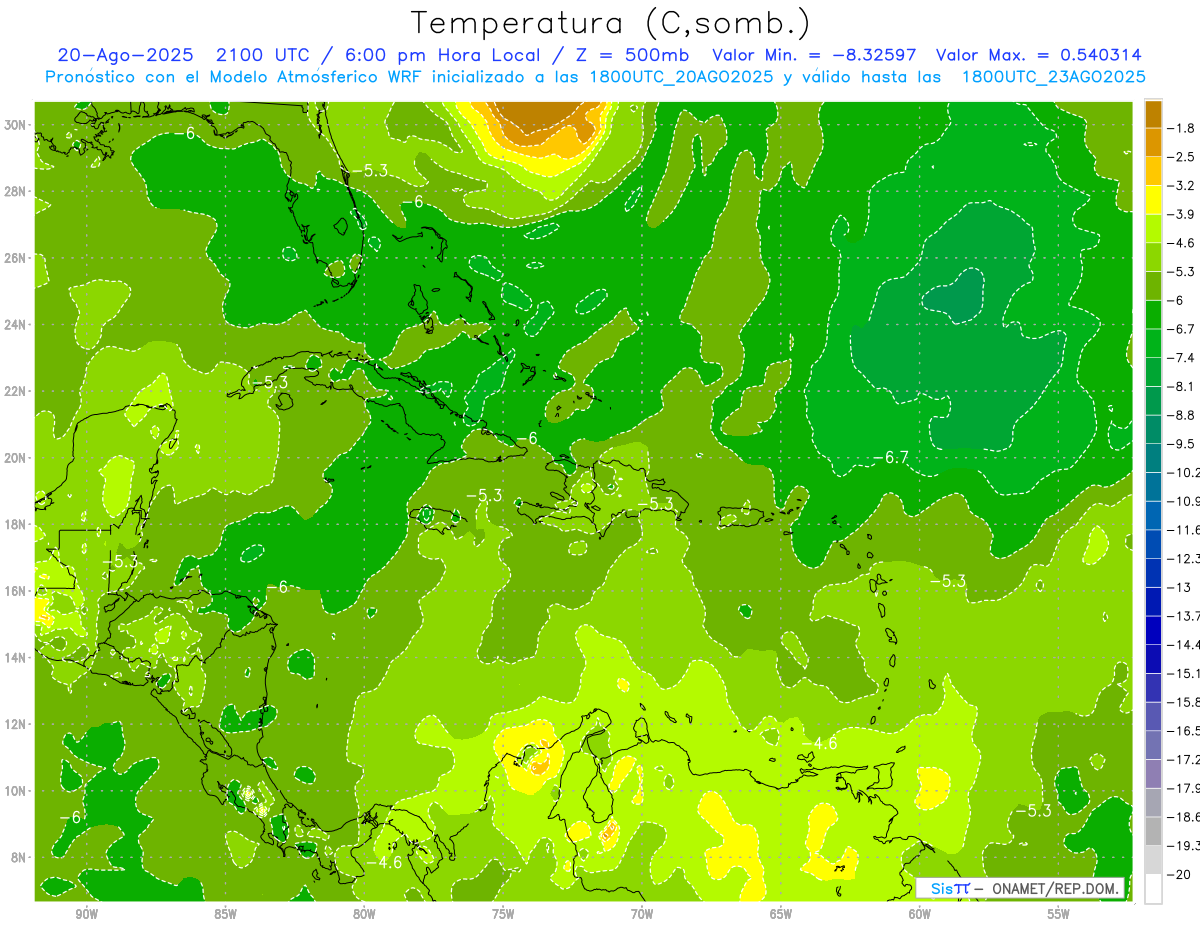Click colorbar label "-15.8"
The image size is (1200, 927).
pos(1184,703)
